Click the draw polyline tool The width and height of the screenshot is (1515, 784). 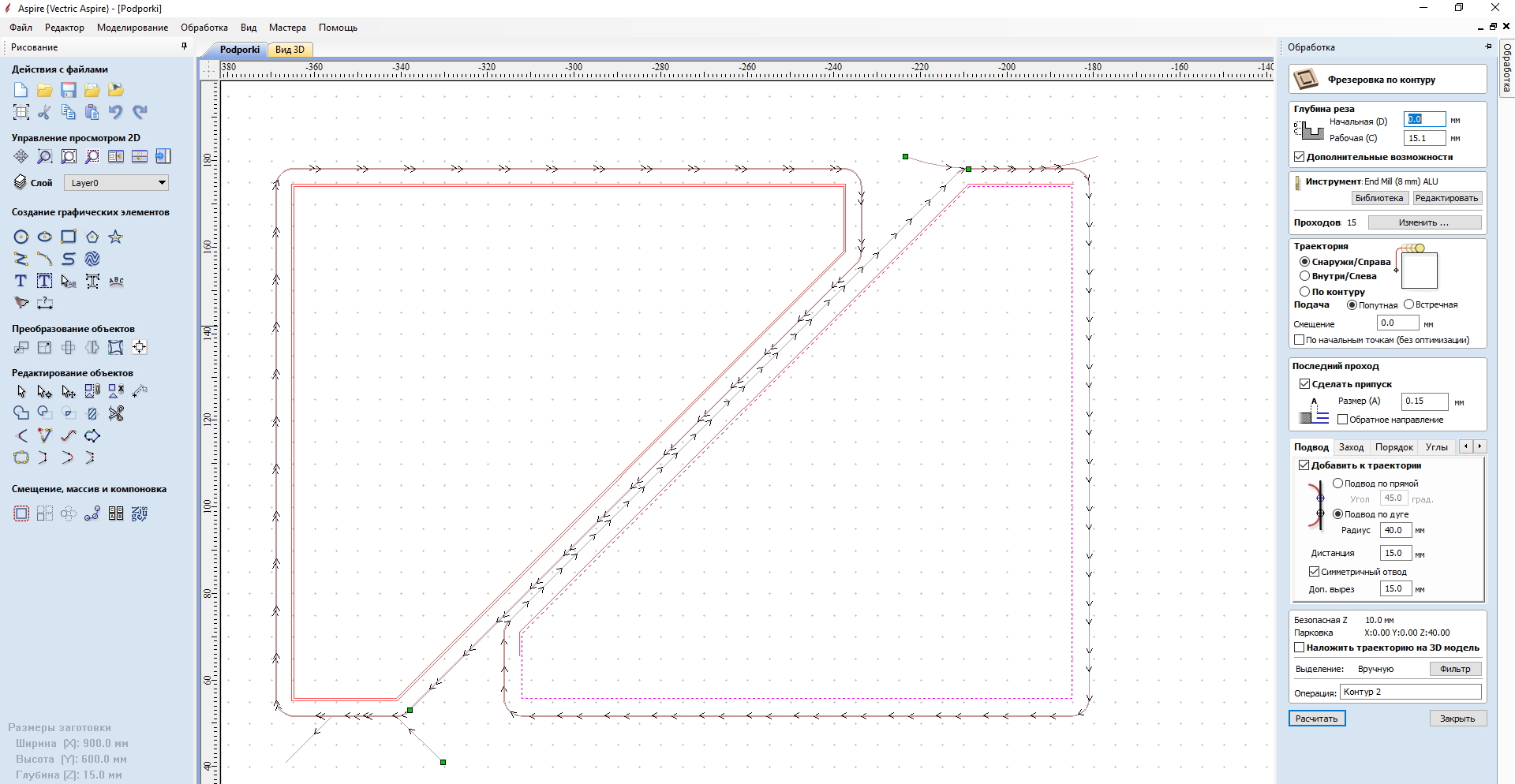tap(21, 259)
